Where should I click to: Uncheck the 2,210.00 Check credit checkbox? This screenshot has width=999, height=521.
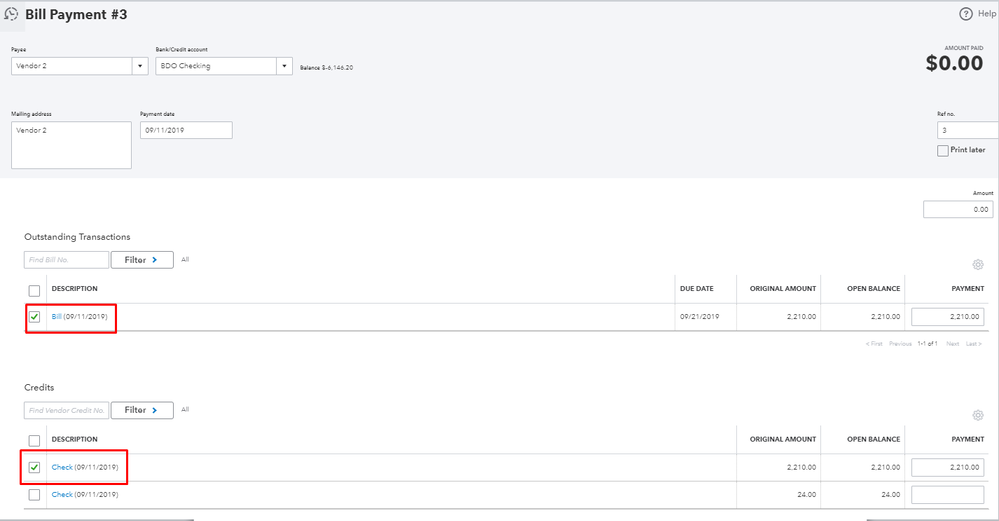pyautogui.click(x=35, y=467)
